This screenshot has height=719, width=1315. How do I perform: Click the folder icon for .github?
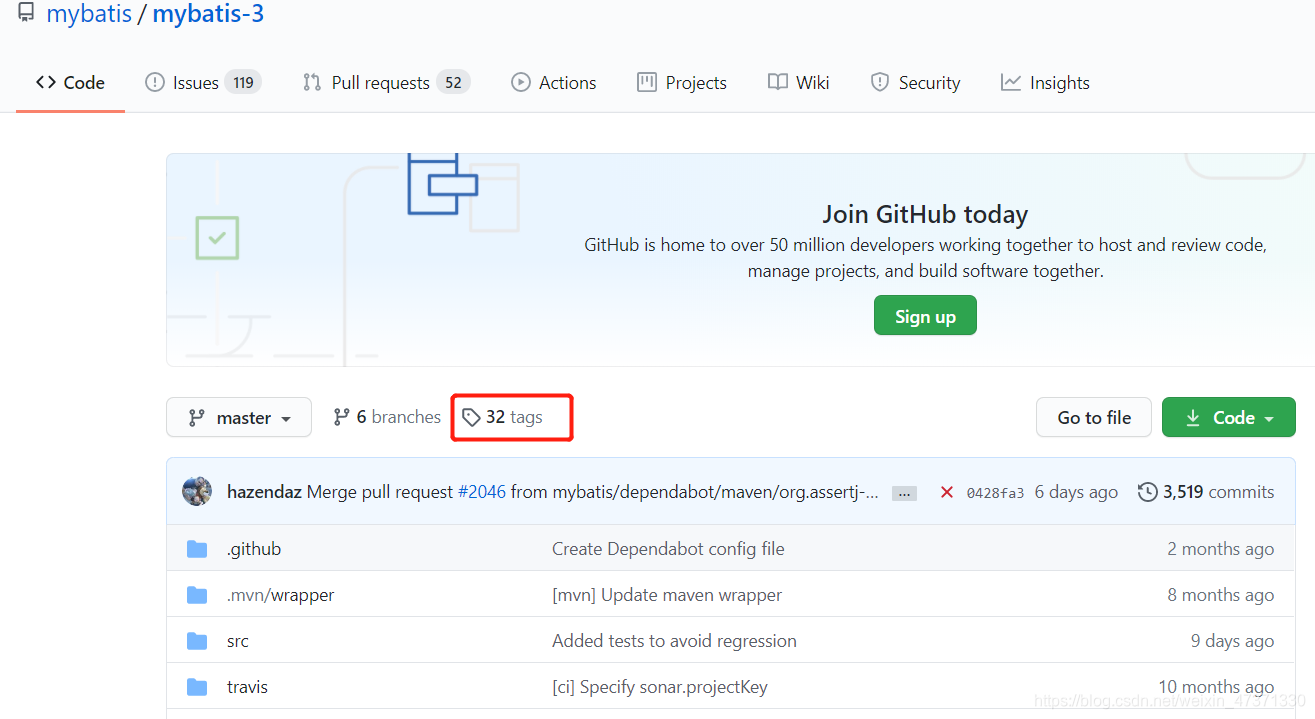coord(197,549)
